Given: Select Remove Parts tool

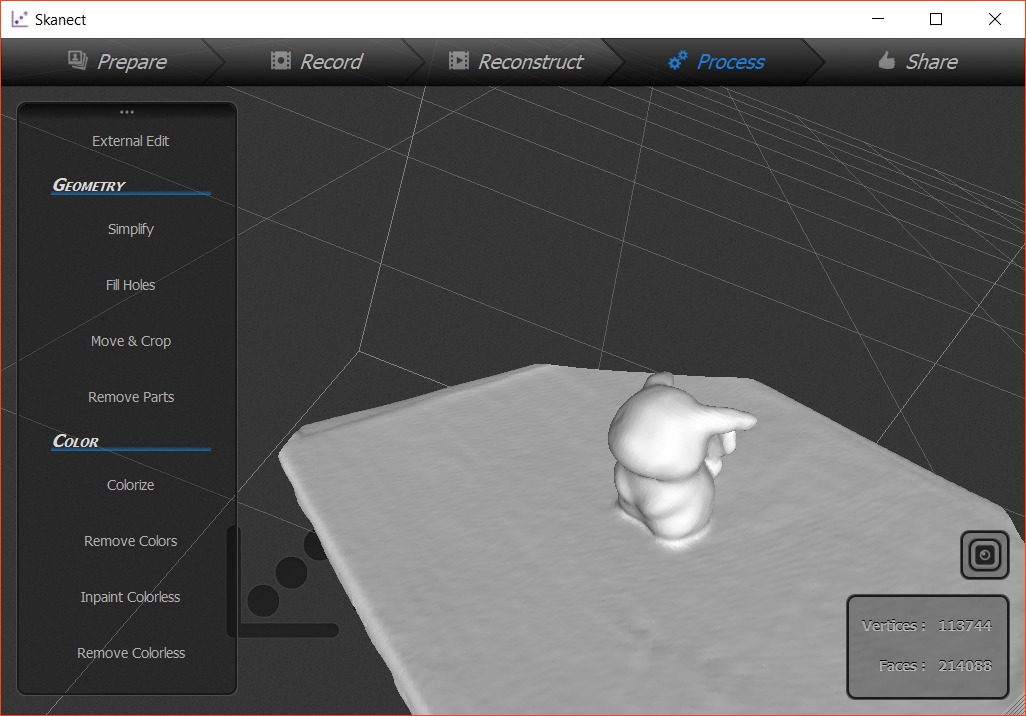Looking at the screenshot, I should [x=130, y=397].
